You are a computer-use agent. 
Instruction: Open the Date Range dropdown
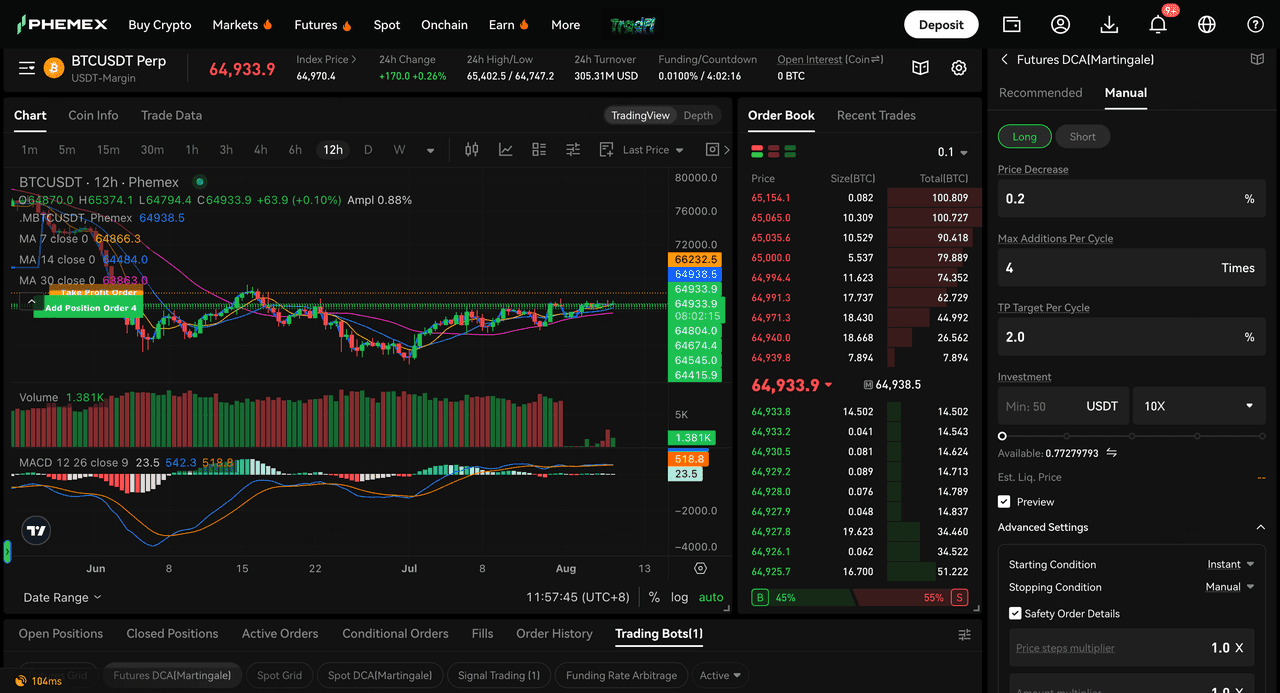pos(63,597)
